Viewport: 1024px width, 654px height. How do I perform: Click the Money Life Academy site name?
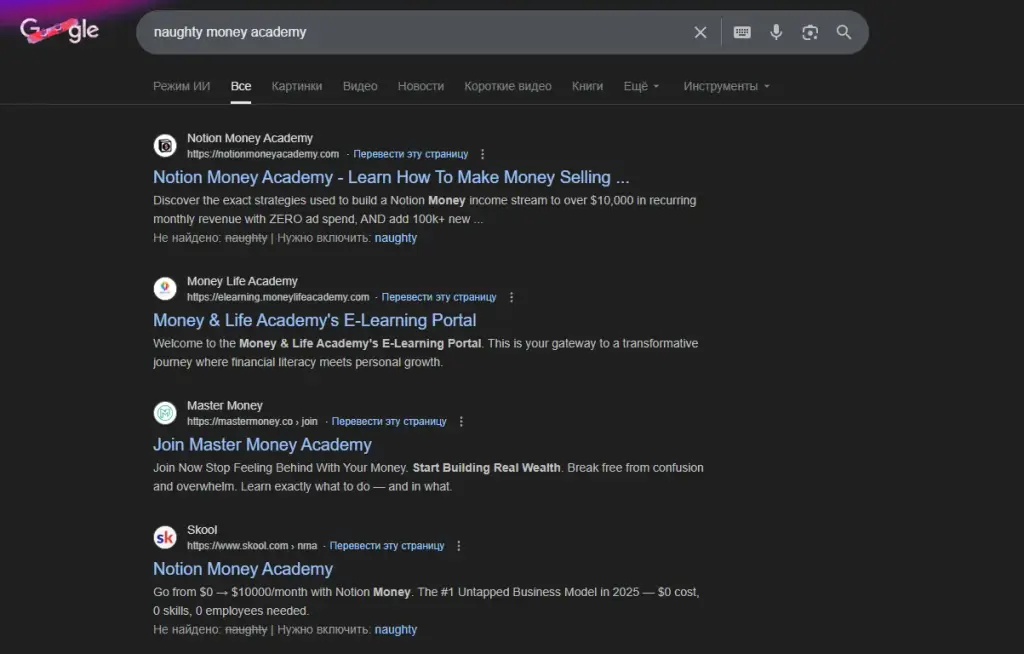pyautogui.click(x=242, y=281)
